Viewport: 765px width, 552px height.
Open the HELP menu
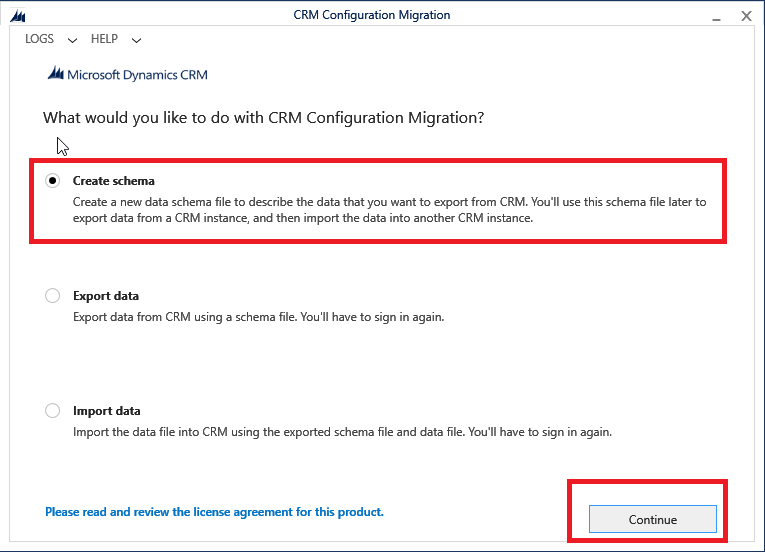click(104, 39)
